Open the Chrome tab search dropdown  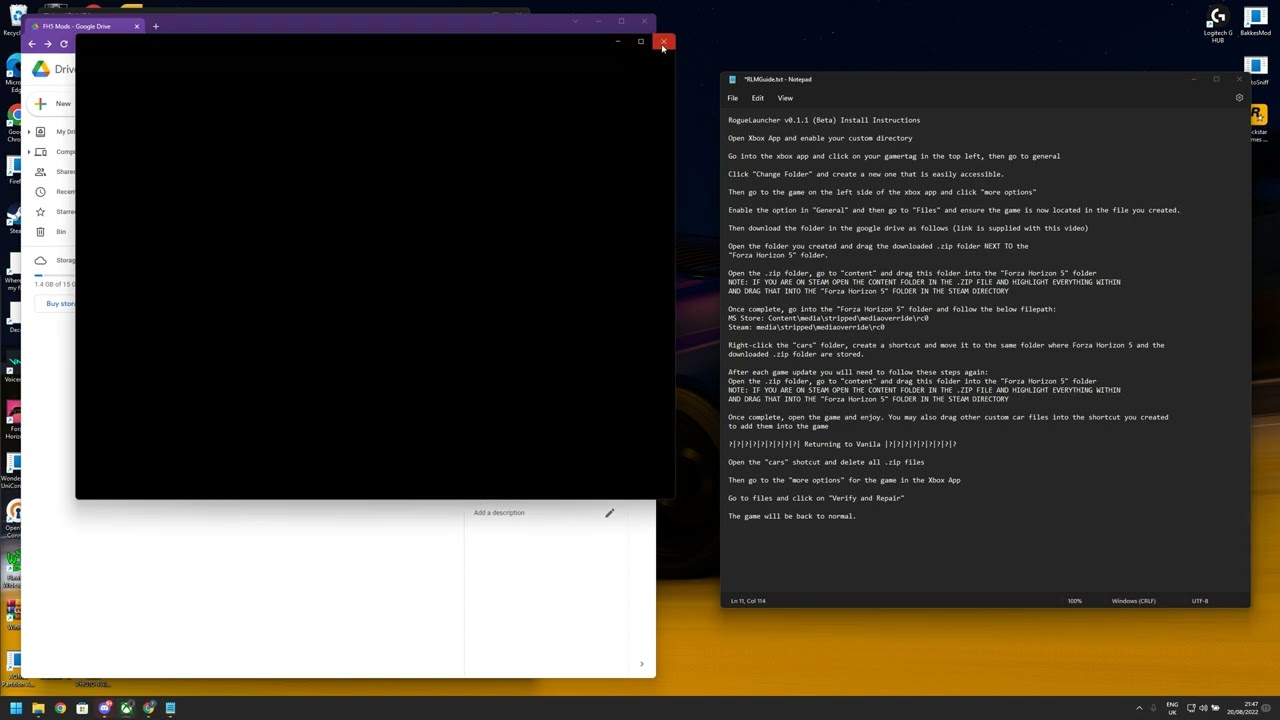[x=575, y=21]
